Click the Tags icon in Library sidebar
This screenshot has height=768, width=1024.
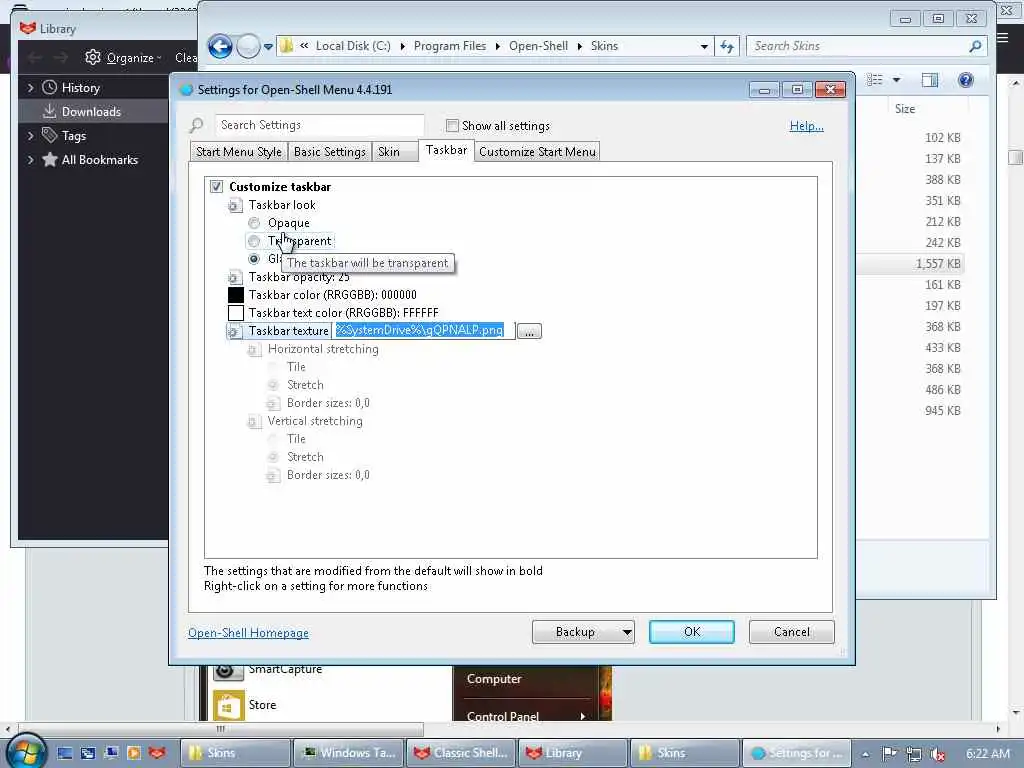50,135
